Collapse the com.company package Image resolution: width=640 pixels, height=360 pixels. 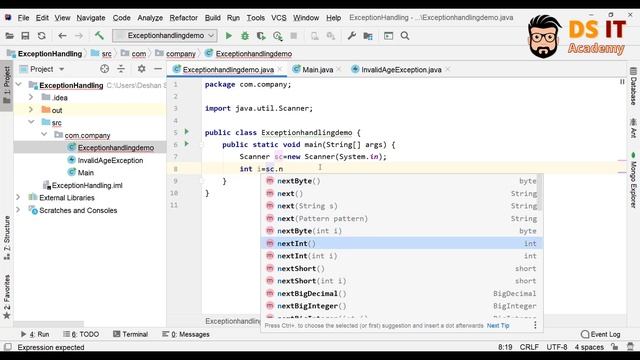point(44,134)
